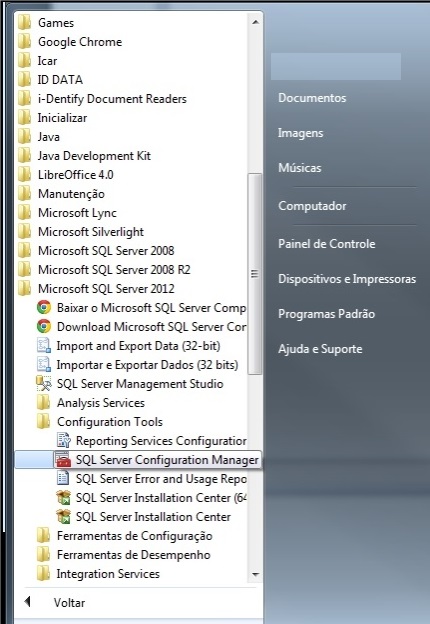This screenshot has width=430, height=624.
Task: Click Download Microsoft SQL Server text
Action: [x=151, y=327]
